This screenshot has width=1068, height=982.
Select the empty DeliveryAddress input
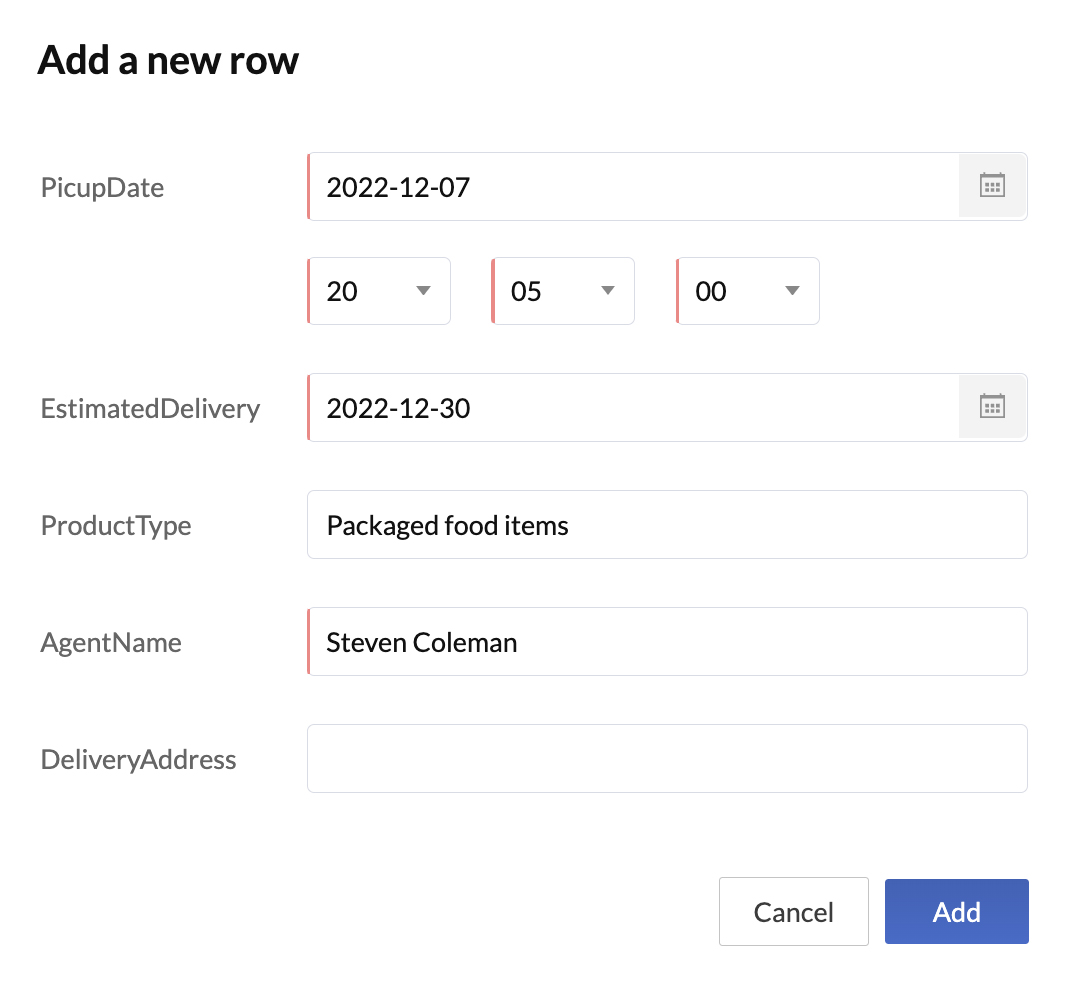tap(666, 759)
